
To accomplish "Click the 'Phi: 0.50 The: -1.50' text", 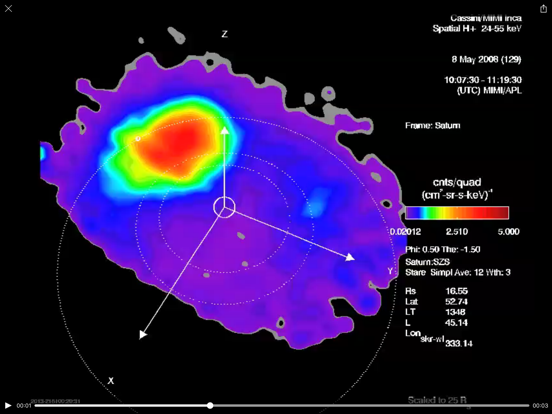I will 443,250.
